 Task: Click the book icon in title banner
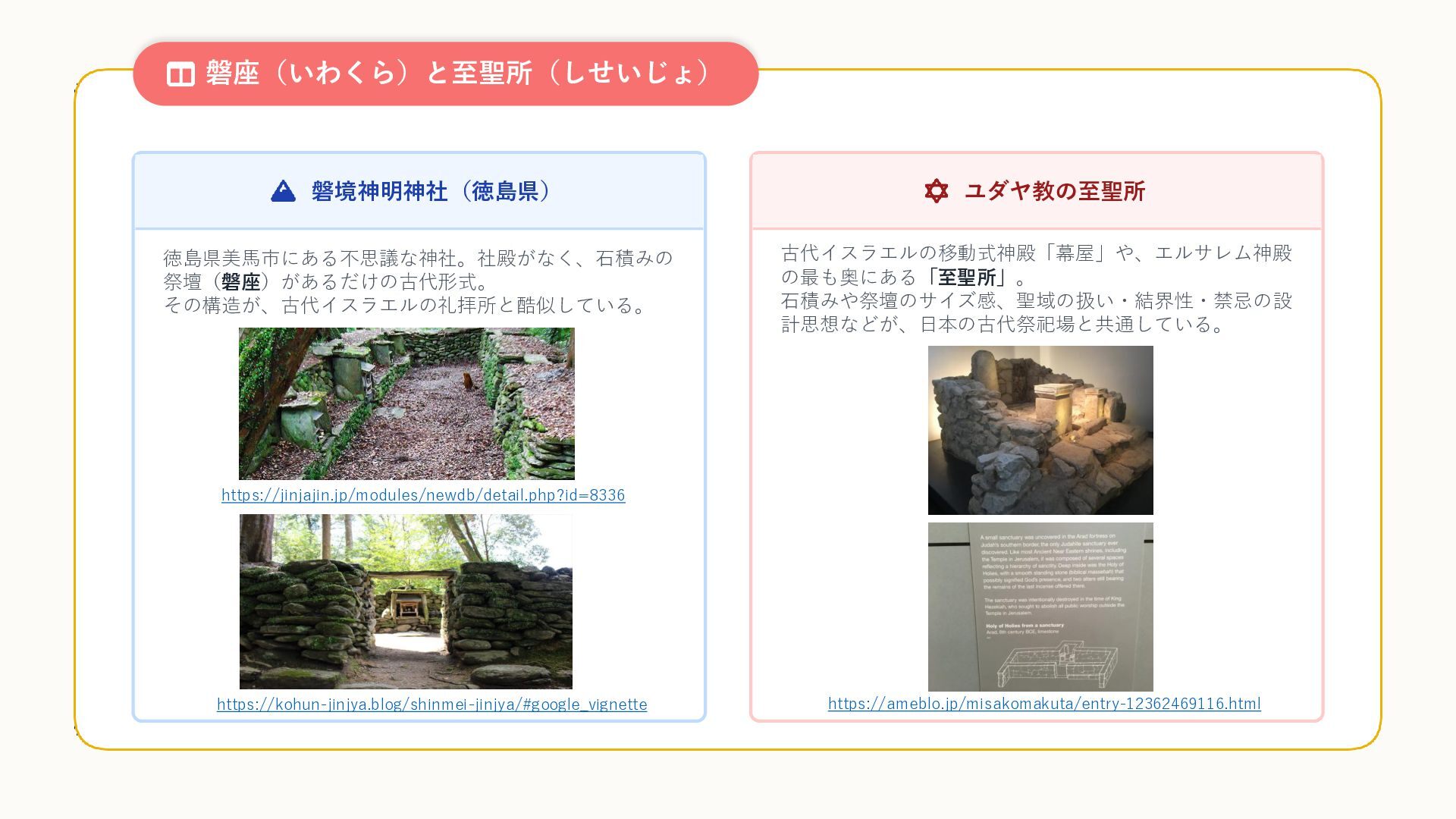(x=180, y=74)
